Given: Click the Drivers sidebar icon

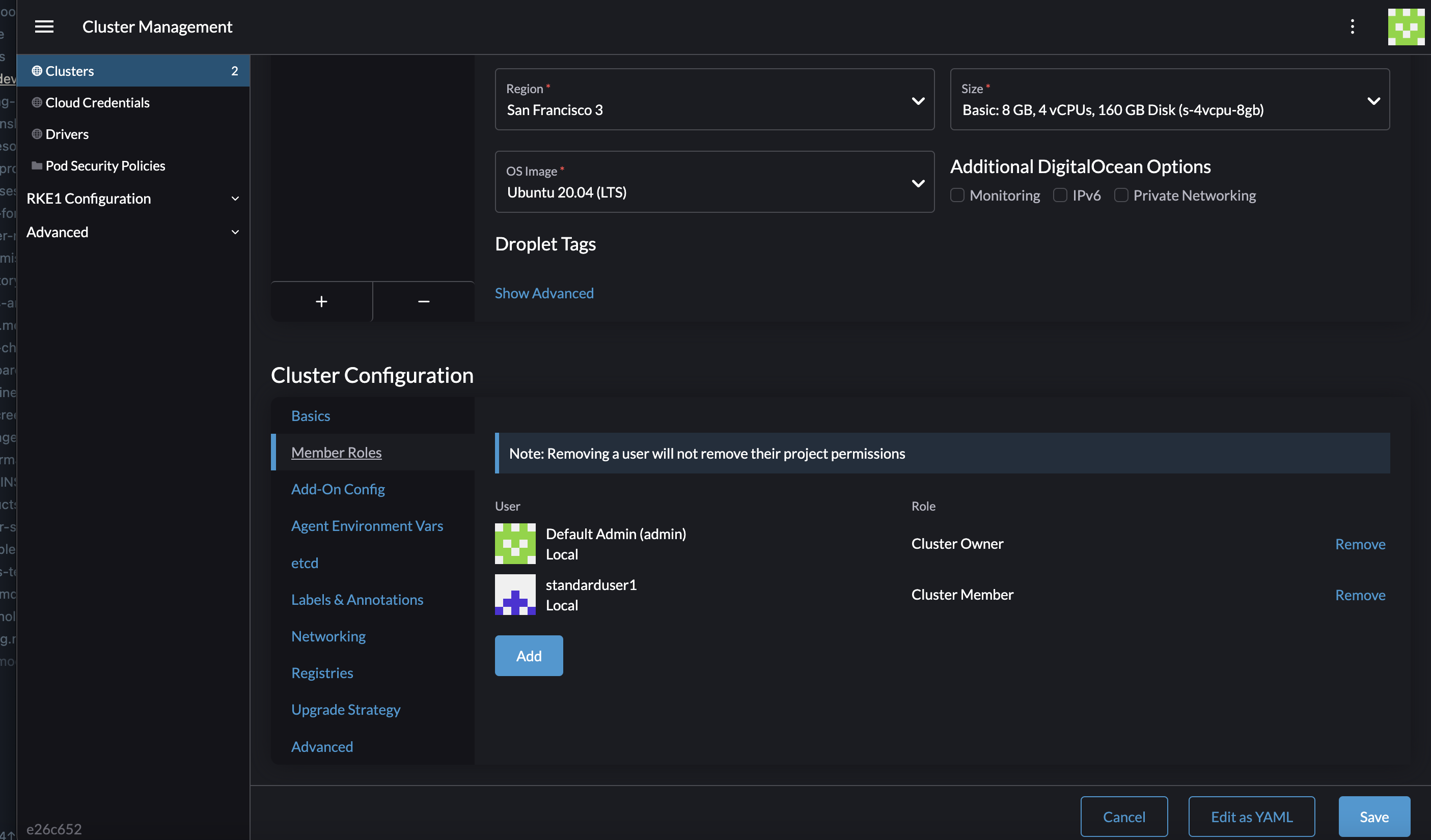Looking at the screenshot, I should 37,133.
